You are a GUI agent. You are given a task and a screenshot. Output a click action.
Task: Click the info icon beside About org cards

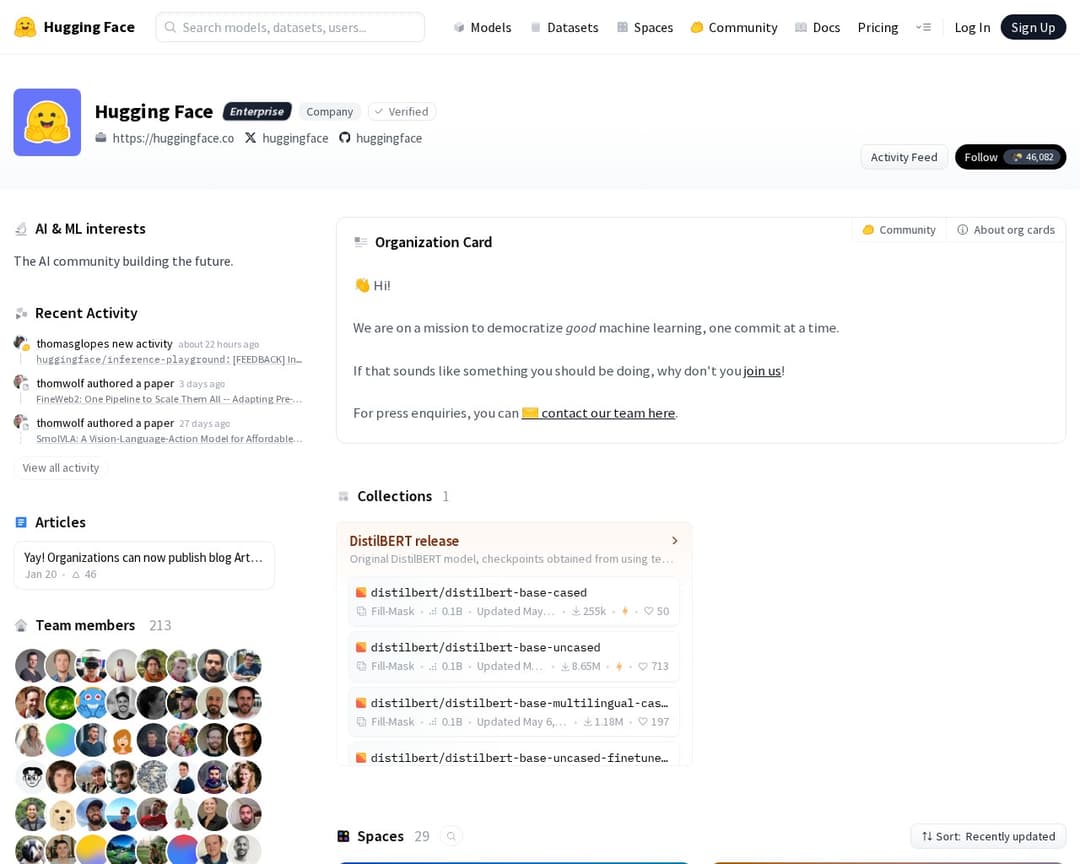tap(962, 229)
